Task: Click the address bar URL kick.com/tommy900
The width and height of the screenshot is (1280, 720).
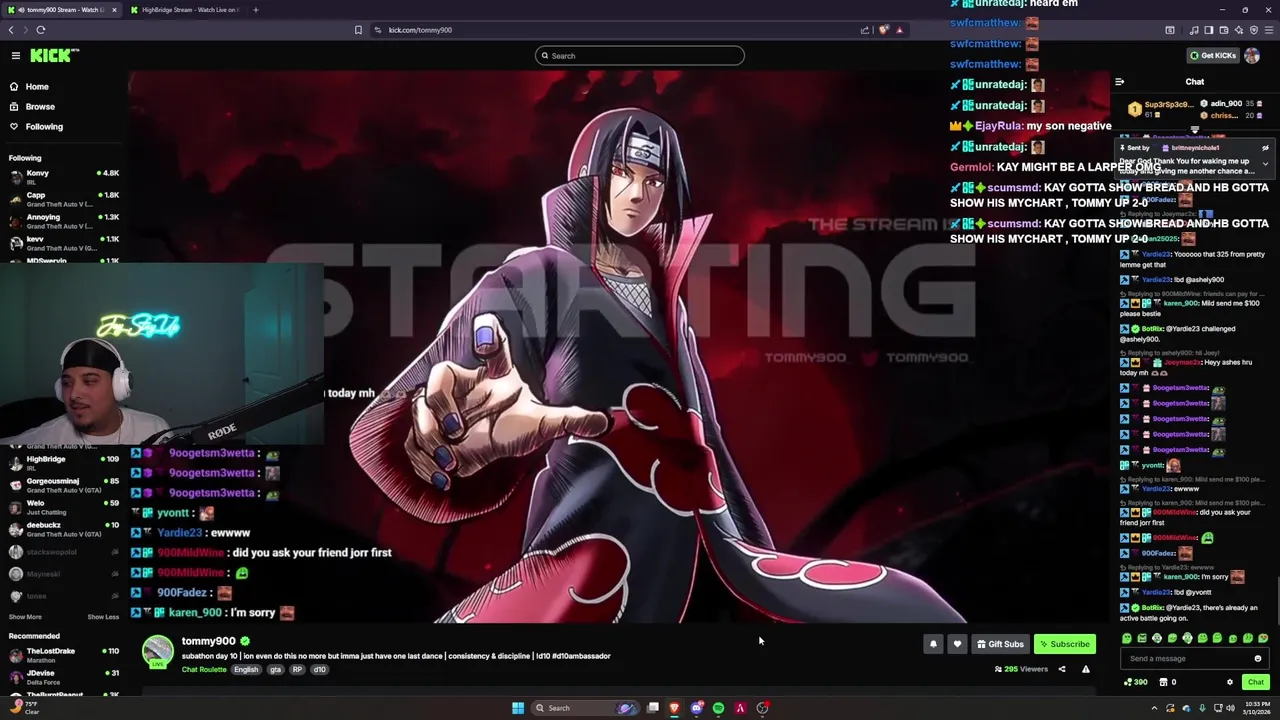Action: click(x=420, y=30)
